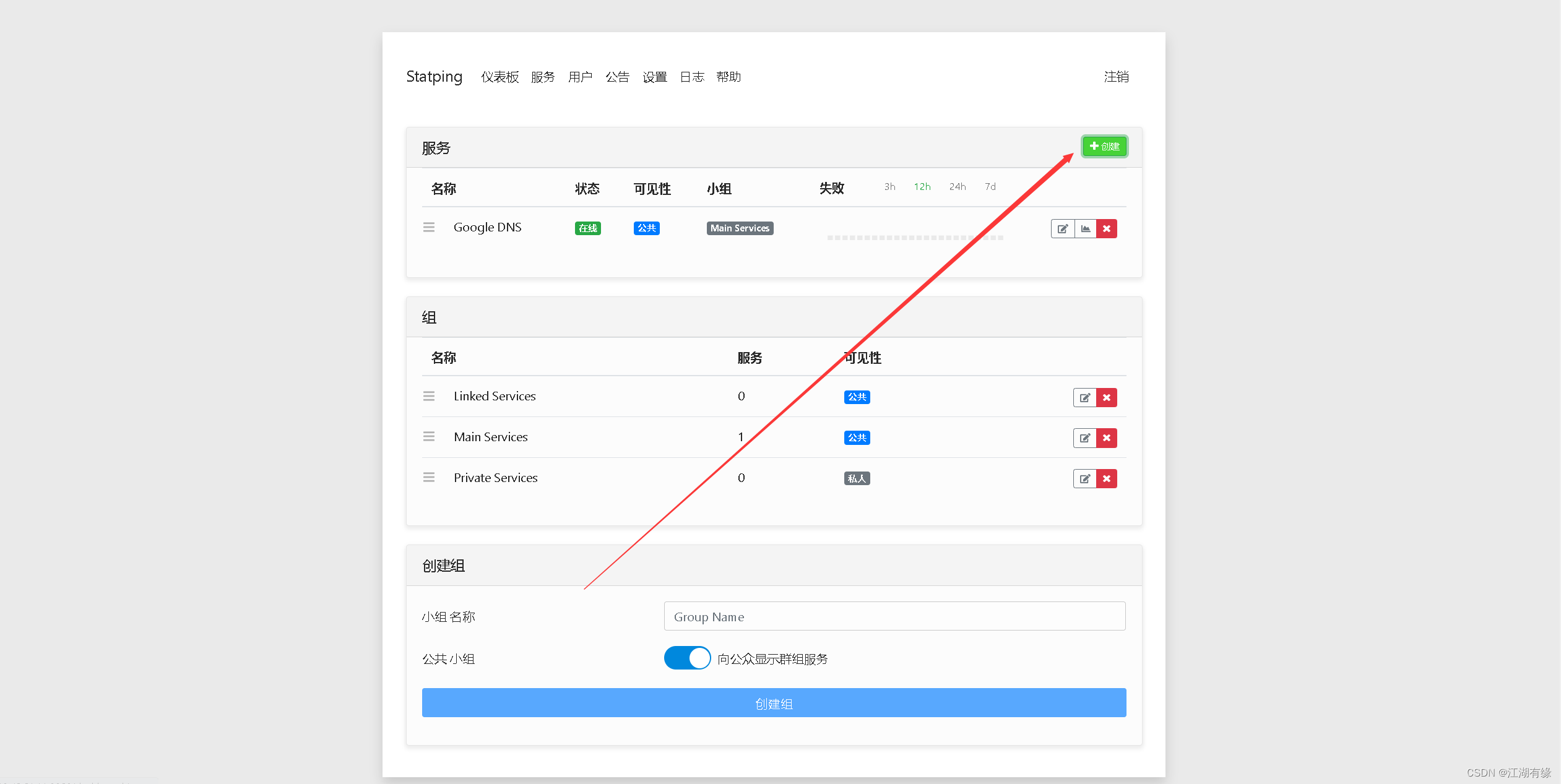Open the 设置 settings page

[654, 77]
